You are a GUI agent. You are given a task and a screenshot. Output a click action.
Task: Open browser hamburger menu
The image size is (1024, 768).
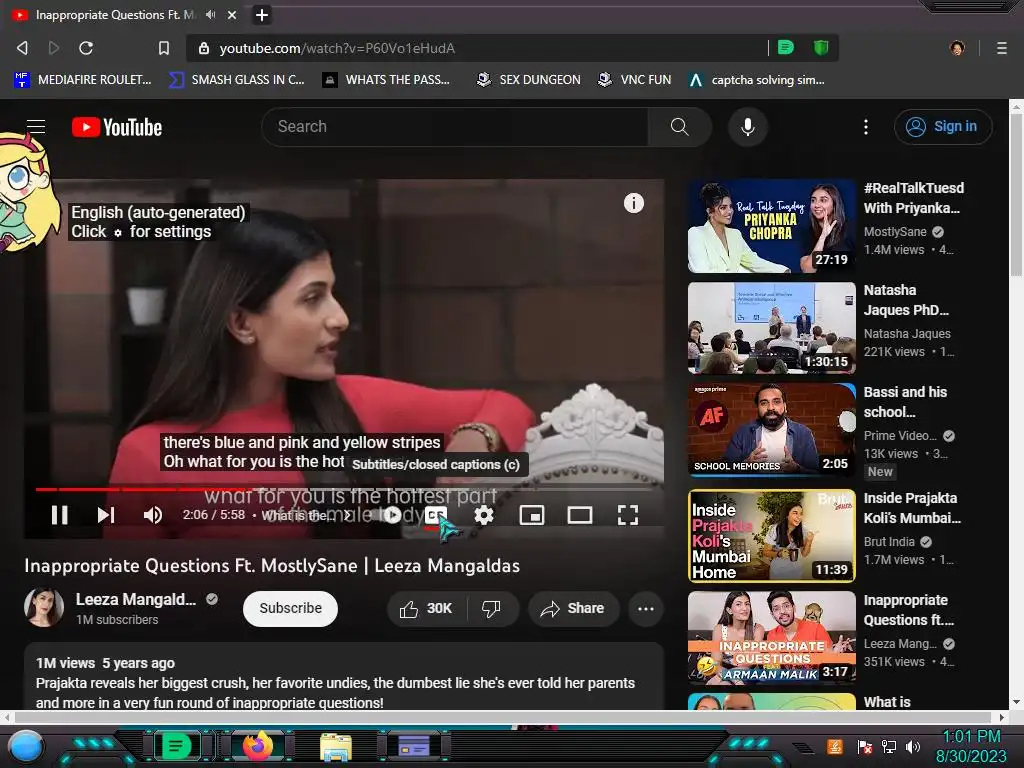[1002, 48]
